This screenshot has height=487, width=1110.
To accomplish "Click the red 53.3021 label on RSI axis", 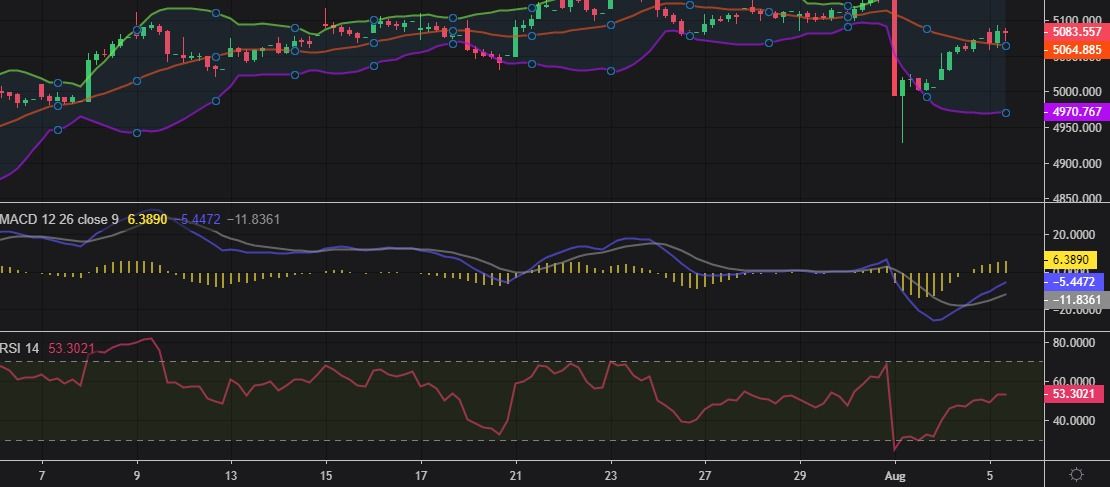I will click(1073, 394).
